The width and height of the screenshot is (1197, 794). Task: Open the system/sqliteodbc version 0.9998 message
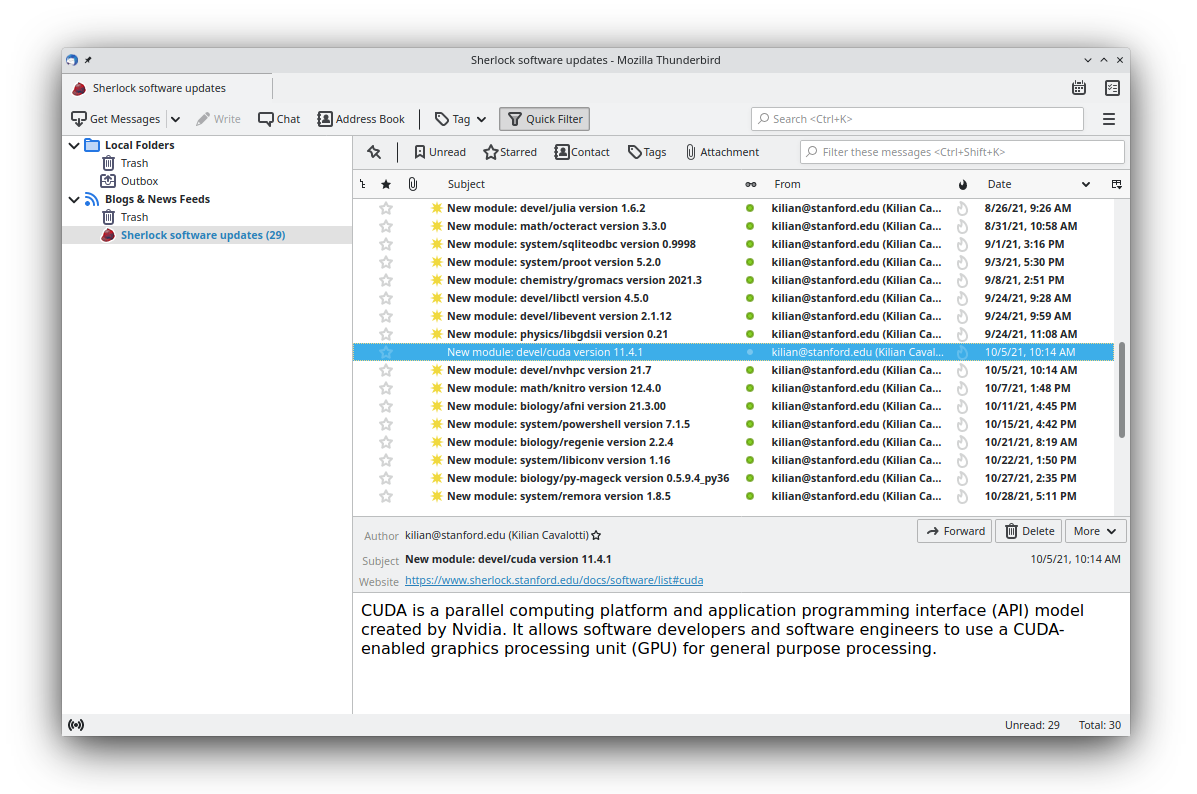571,244
